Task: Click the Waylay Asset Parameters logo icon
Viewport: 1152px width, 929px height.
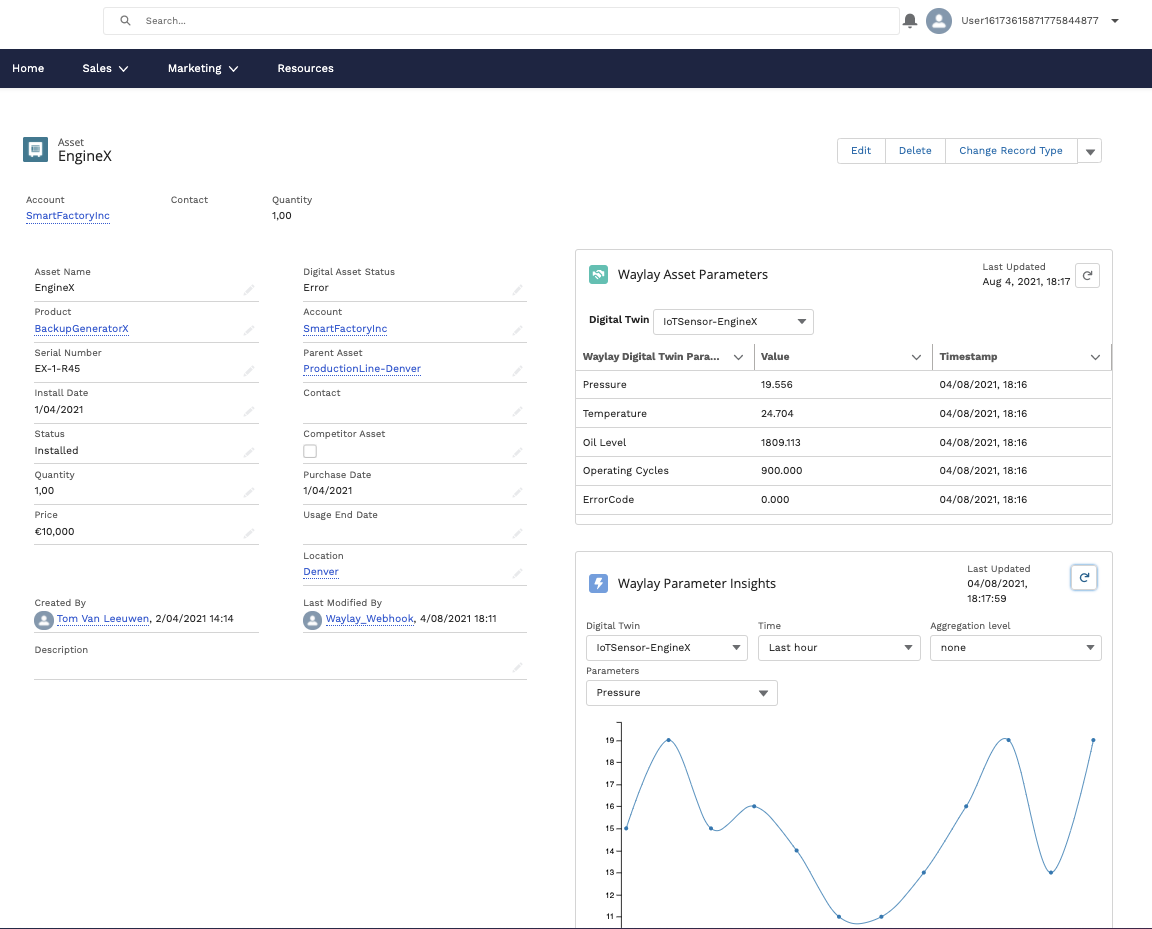Action: coord(598,275)
